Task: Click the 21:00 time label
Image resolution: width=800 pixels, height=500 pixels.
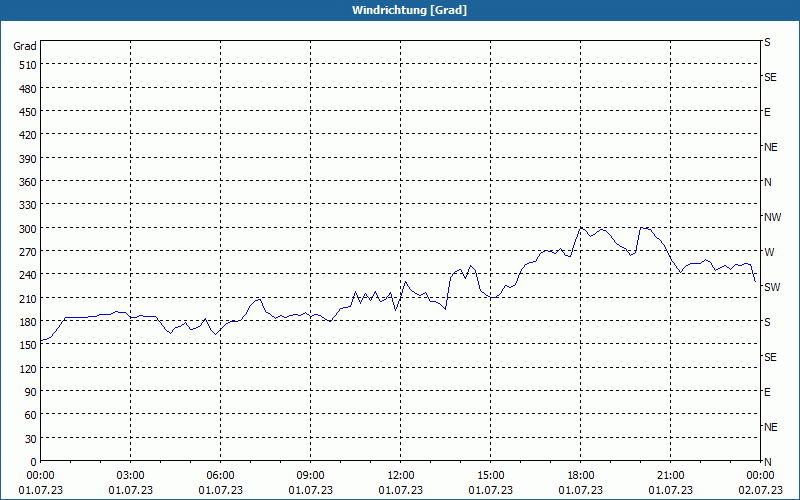Action: [x=670, y=476]
